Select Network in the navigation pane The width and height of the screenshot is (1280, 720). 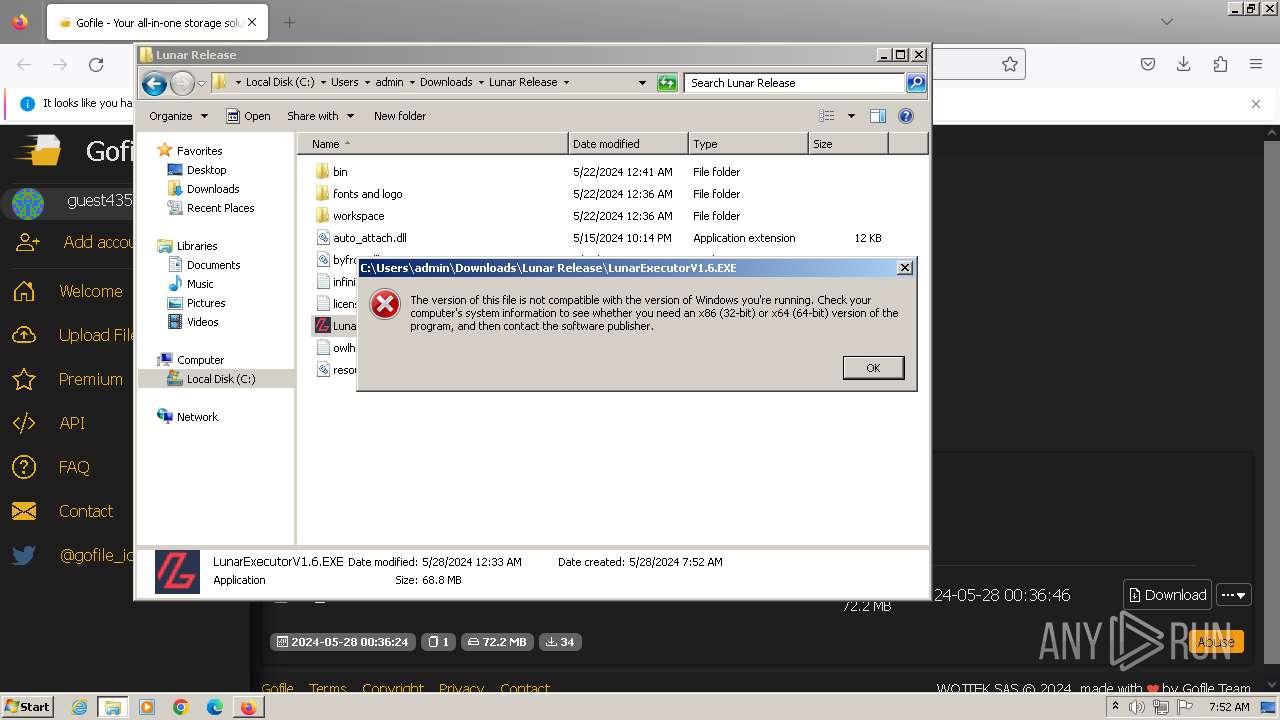197,417
